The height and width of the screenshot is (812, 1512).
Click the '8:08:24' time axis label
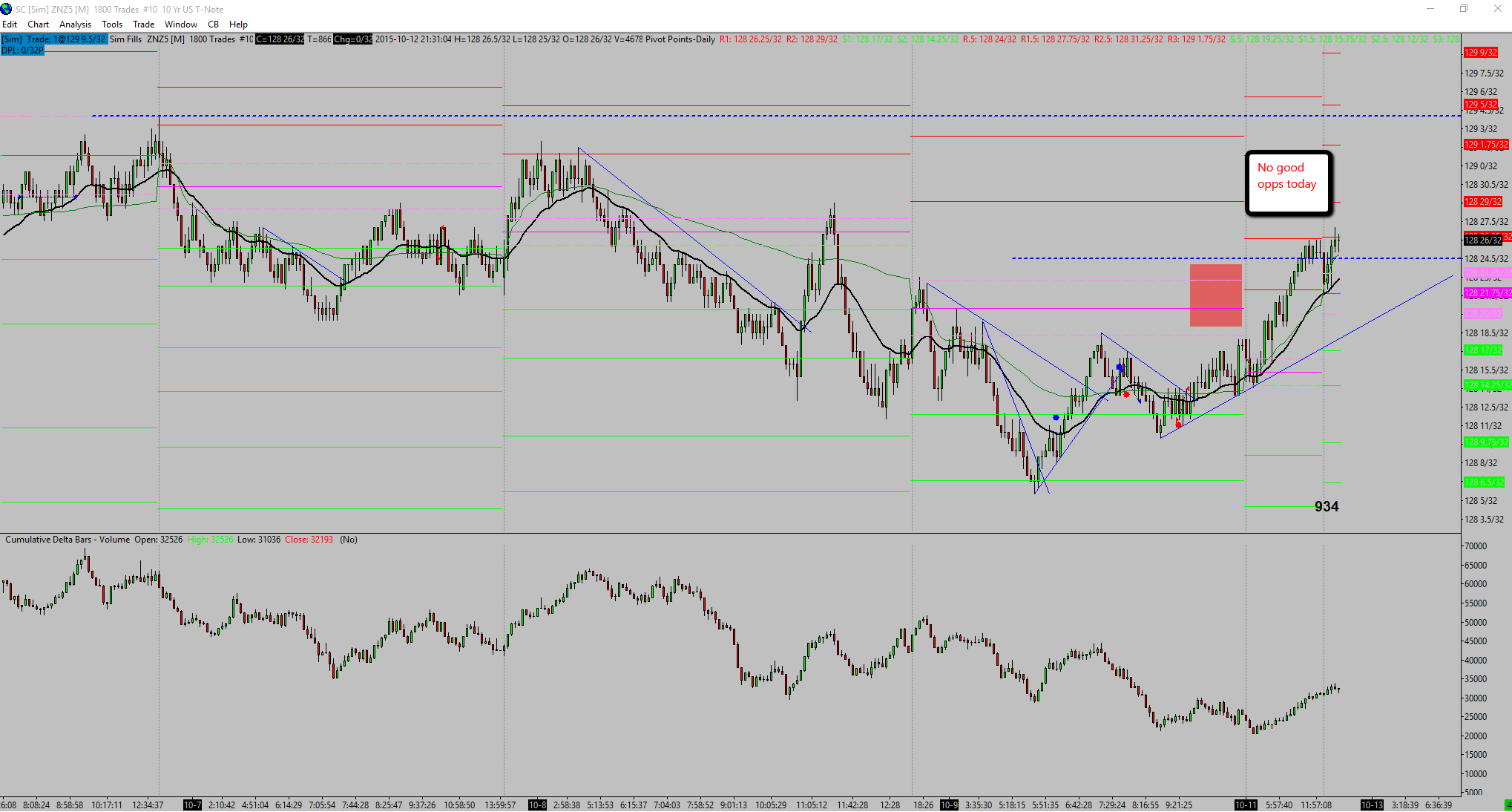tap(36, 805)
